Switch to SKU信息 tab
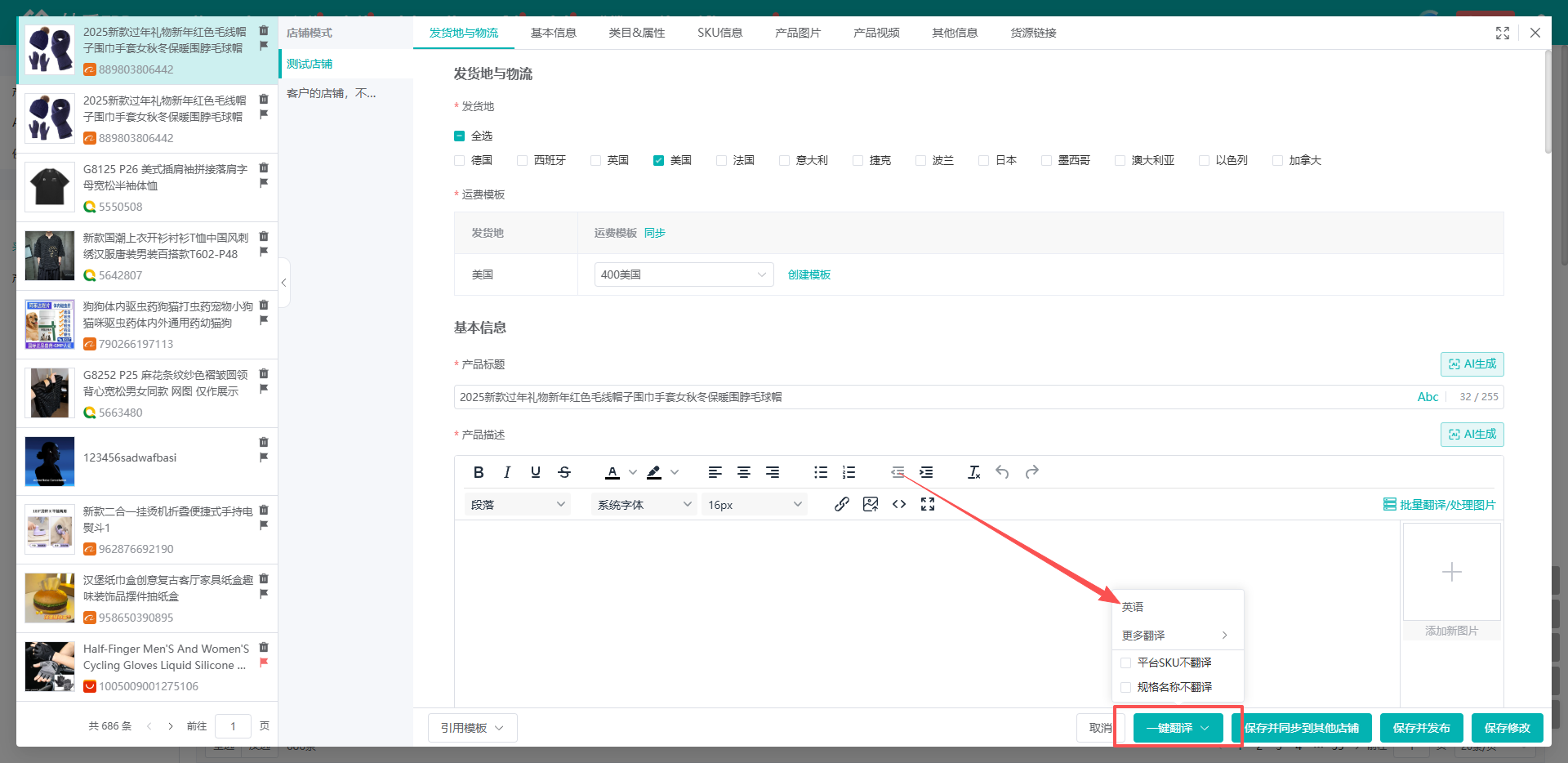This screenshot has height=763, width=1568. point(720,33)
